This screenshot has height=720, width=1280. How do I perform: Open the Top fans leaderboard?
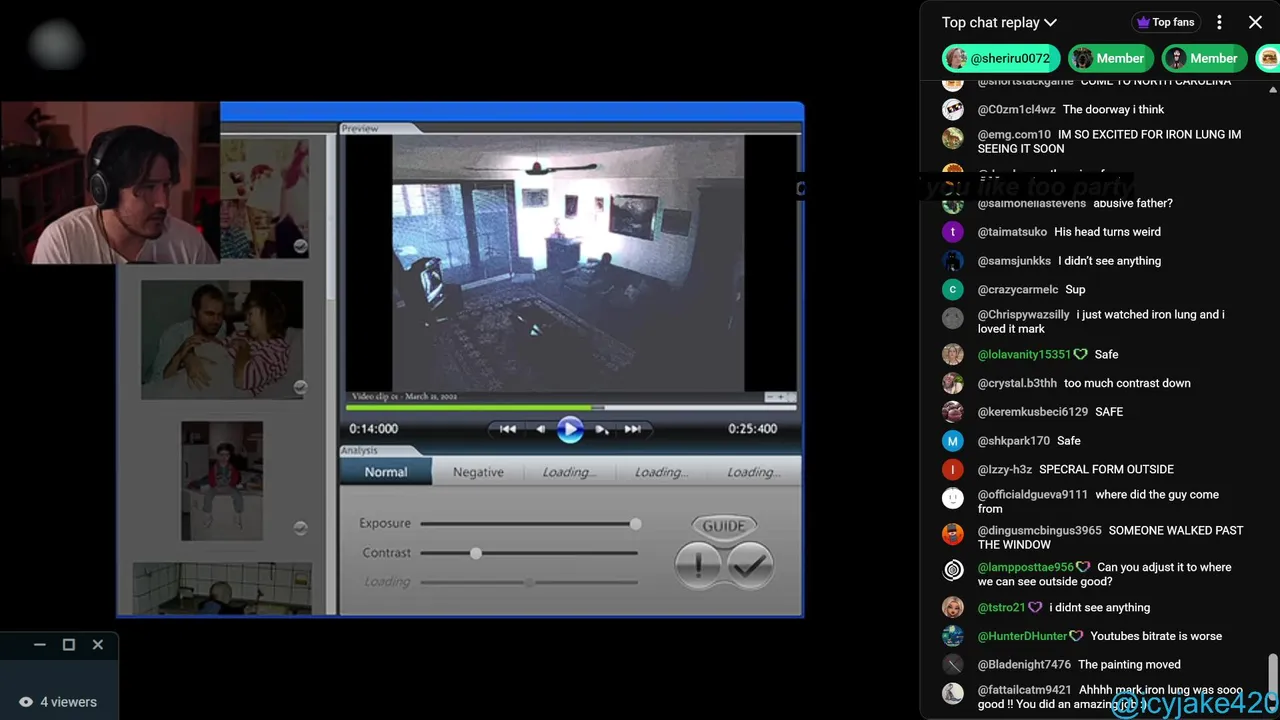tap(1165, 22)
